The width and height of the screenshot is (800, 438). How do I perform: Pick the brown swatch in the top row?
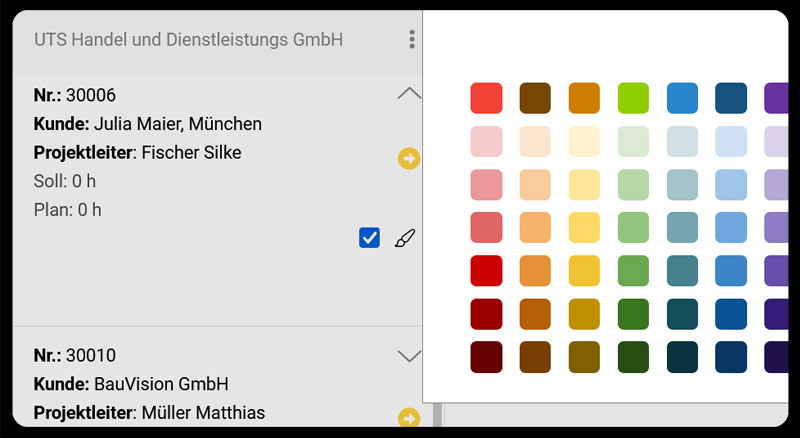536,98
